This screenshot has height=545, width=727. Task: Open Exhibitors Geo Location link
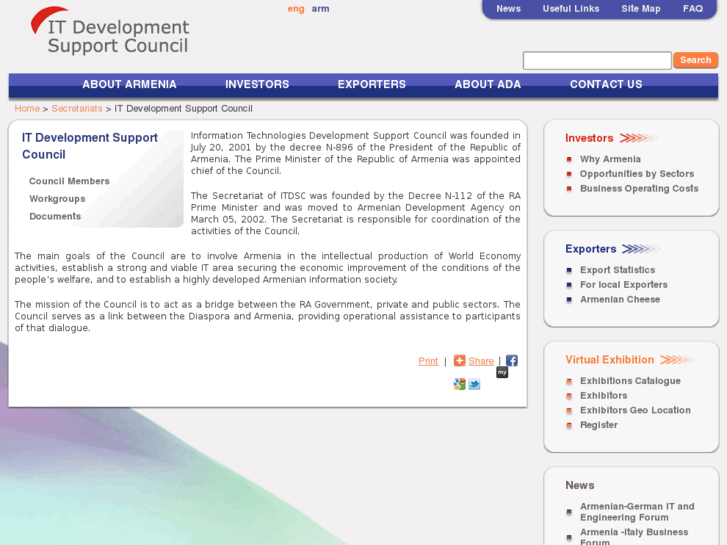(635, 410)
